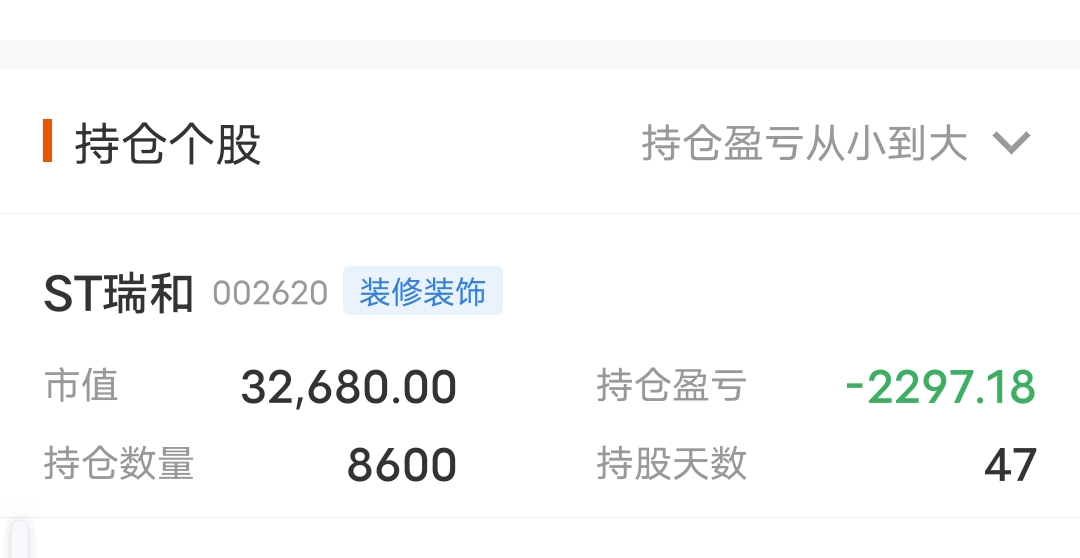Click the stock code 002620

pos(270,293)
